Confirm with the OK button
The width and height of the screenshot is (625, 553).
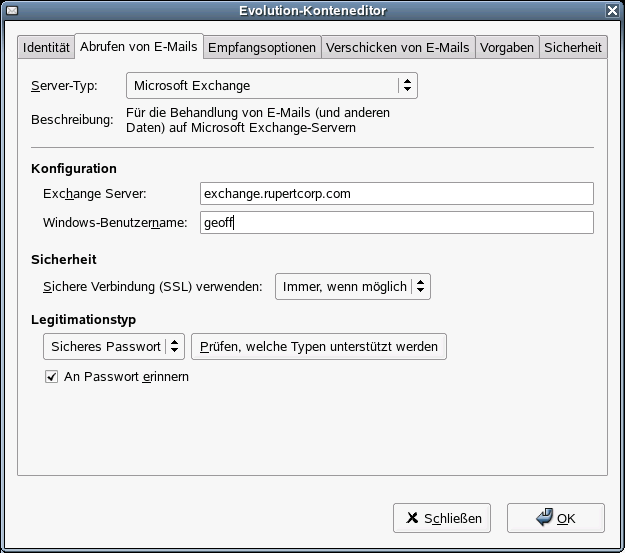555,518
